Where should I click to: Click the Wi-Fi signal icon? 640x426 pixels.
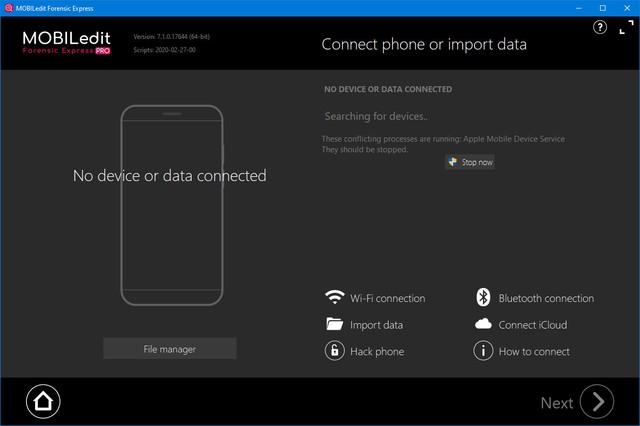pyautogui.click(x=334, y=298)
